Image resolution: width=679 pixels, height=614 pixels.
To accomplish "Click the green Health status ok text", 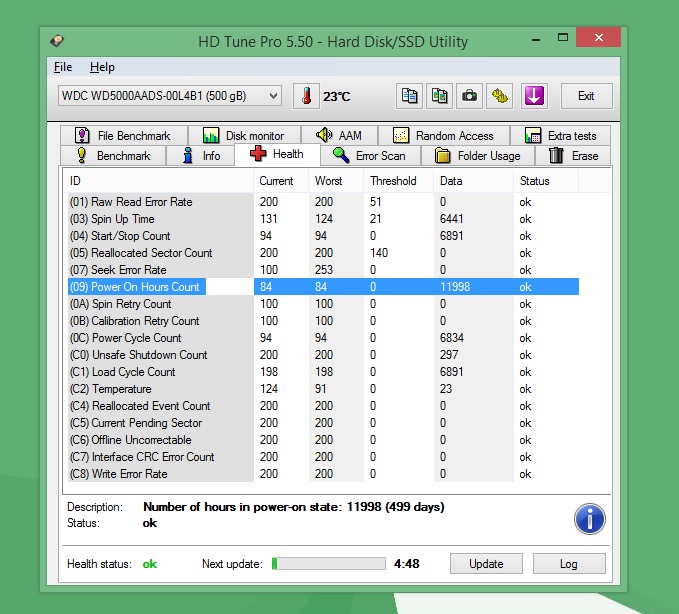I will pos(150,564).
